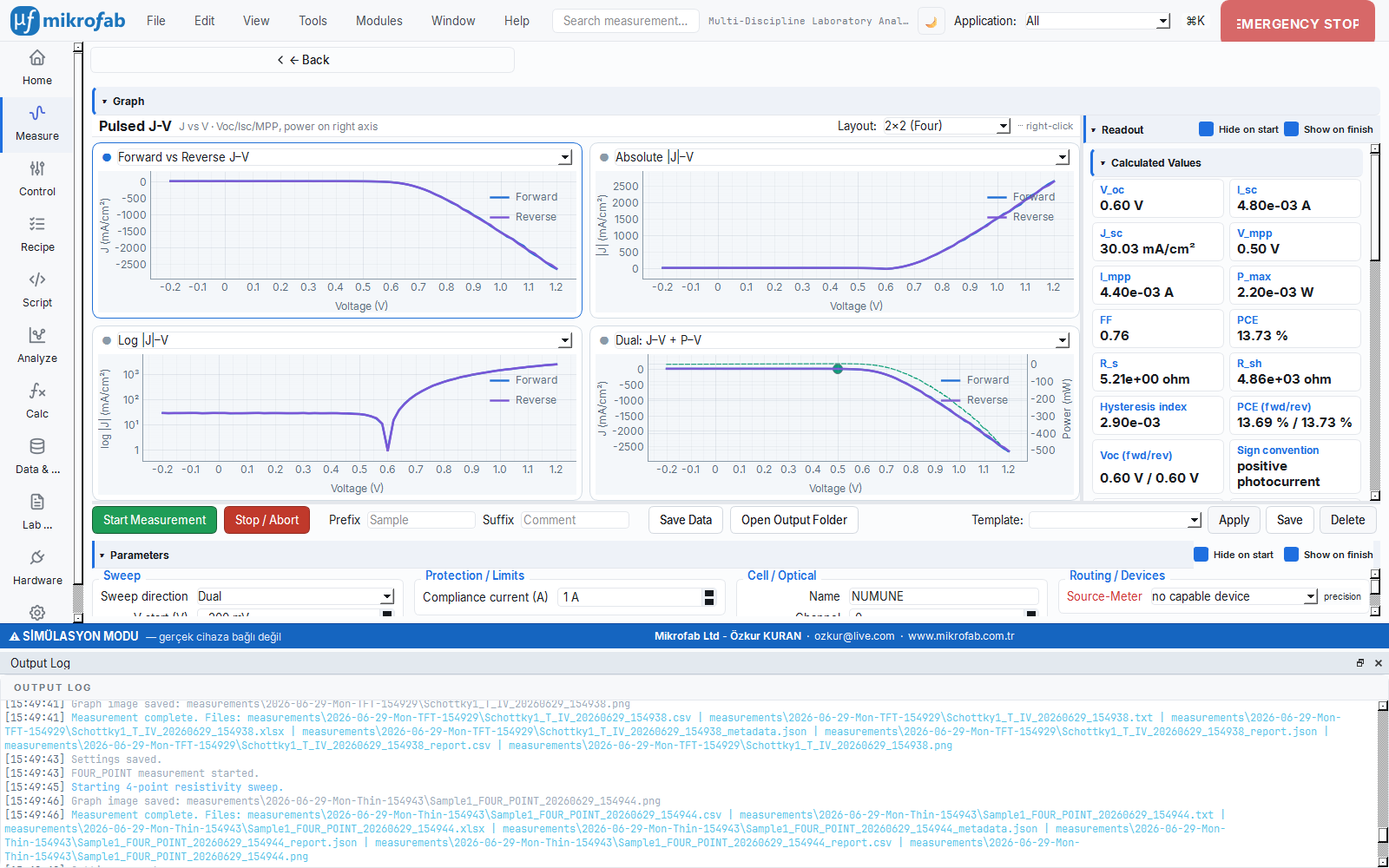Toggle Readout Show on finish checkbox
This screenshot has height=868, width=1389.
coord(1291,129)
